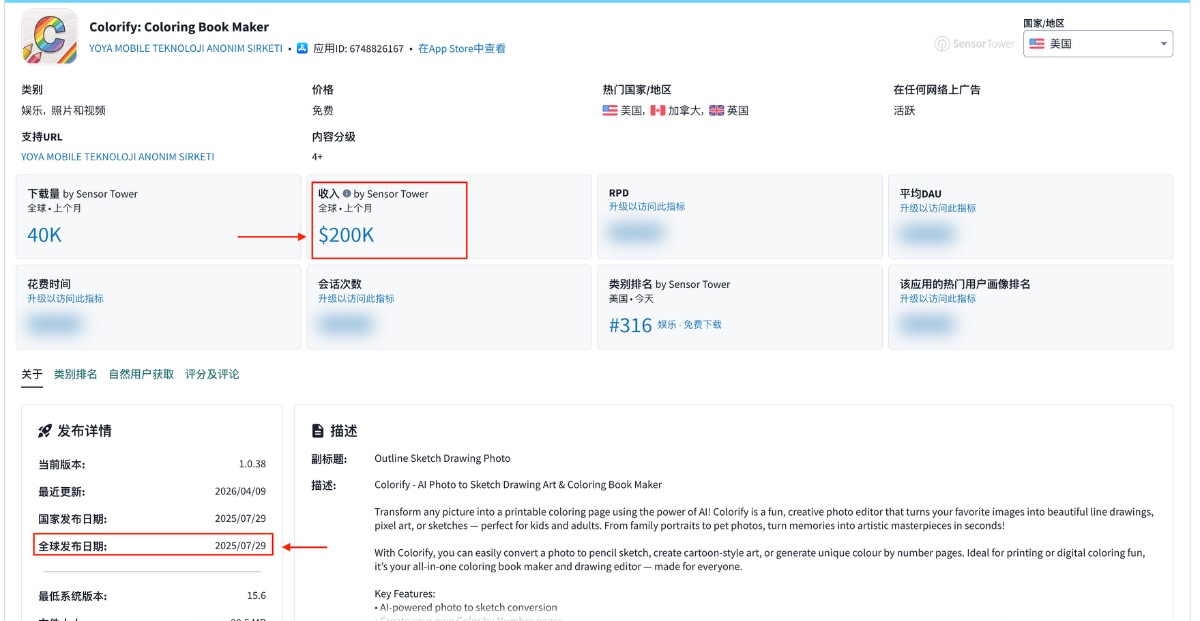The image size is (1200, 621).
Task: Click the United States flag beside 美国 under 热门国家/地区
Action: pyautogui.click(x=610, y=111)
